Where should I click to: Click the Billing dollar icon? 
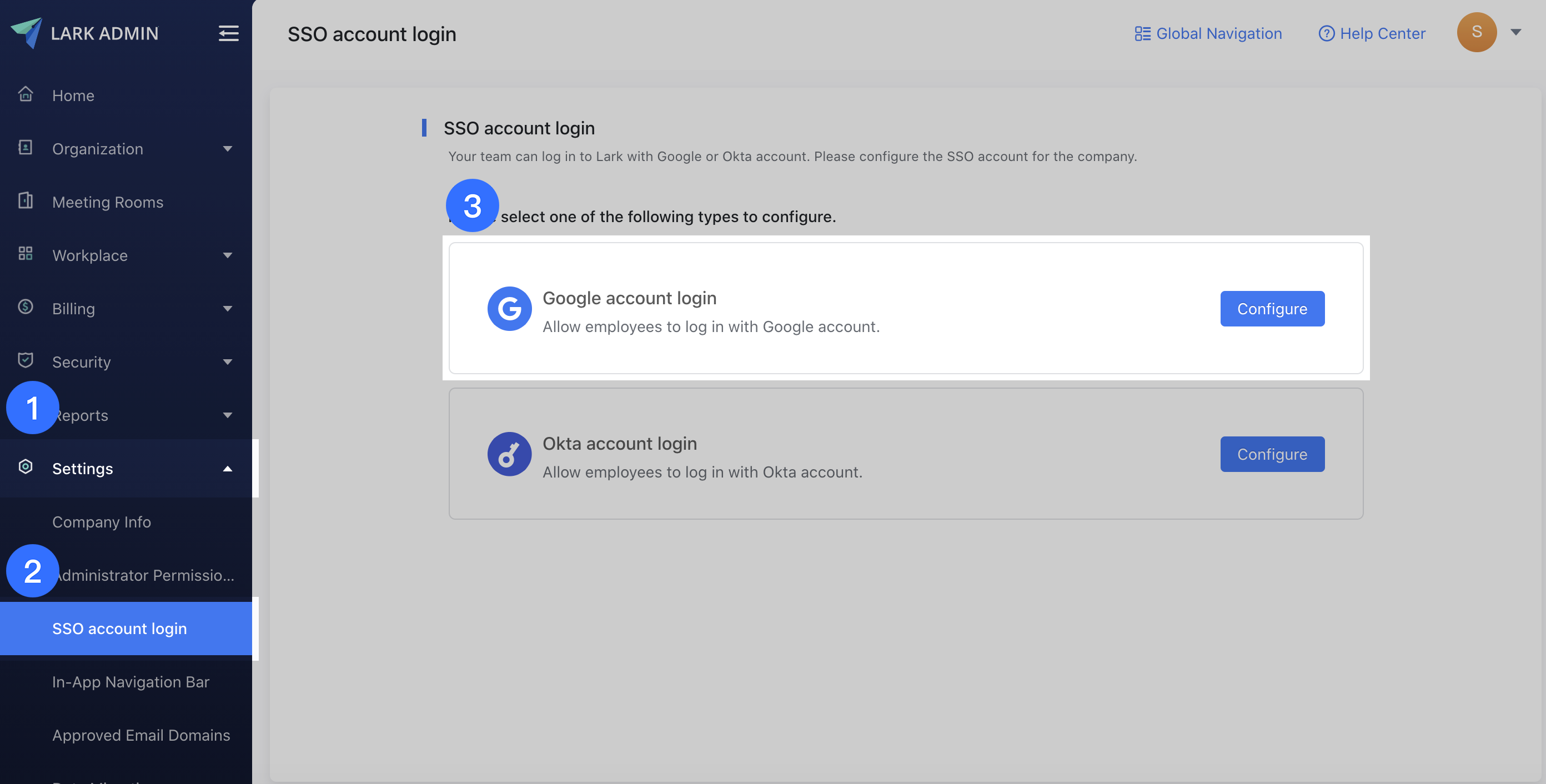pos(25,307)
